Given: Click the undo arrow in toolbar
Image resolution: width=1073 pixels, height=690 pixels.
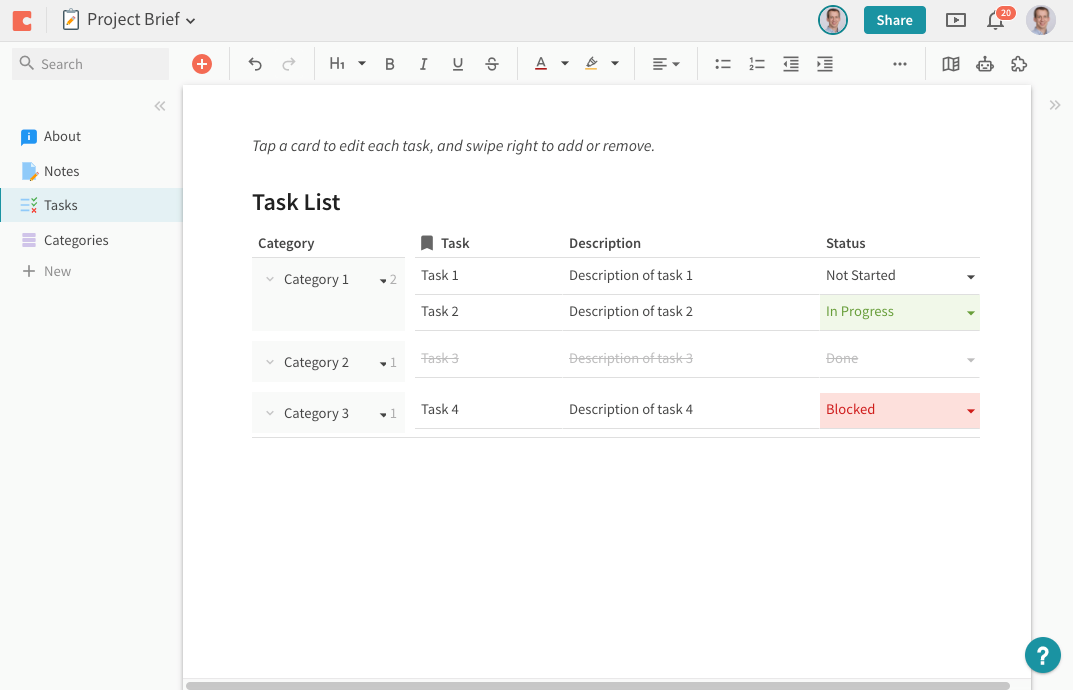Looking at the screenshot, I should pyautogui.click(x=255, y=64).
